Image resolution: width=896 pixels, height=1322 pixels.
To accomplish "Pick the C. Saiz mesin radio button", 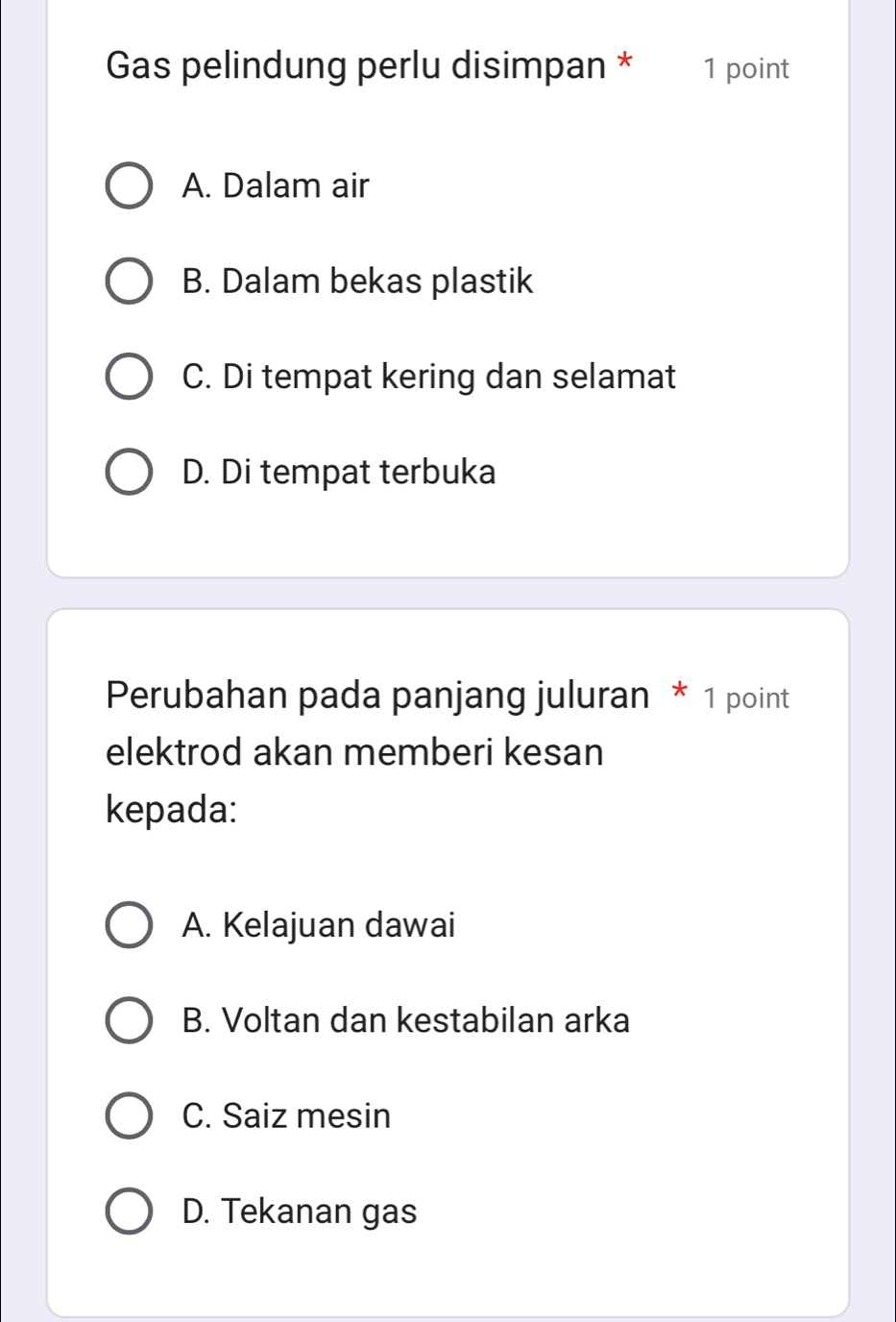I will point(128,1115).
